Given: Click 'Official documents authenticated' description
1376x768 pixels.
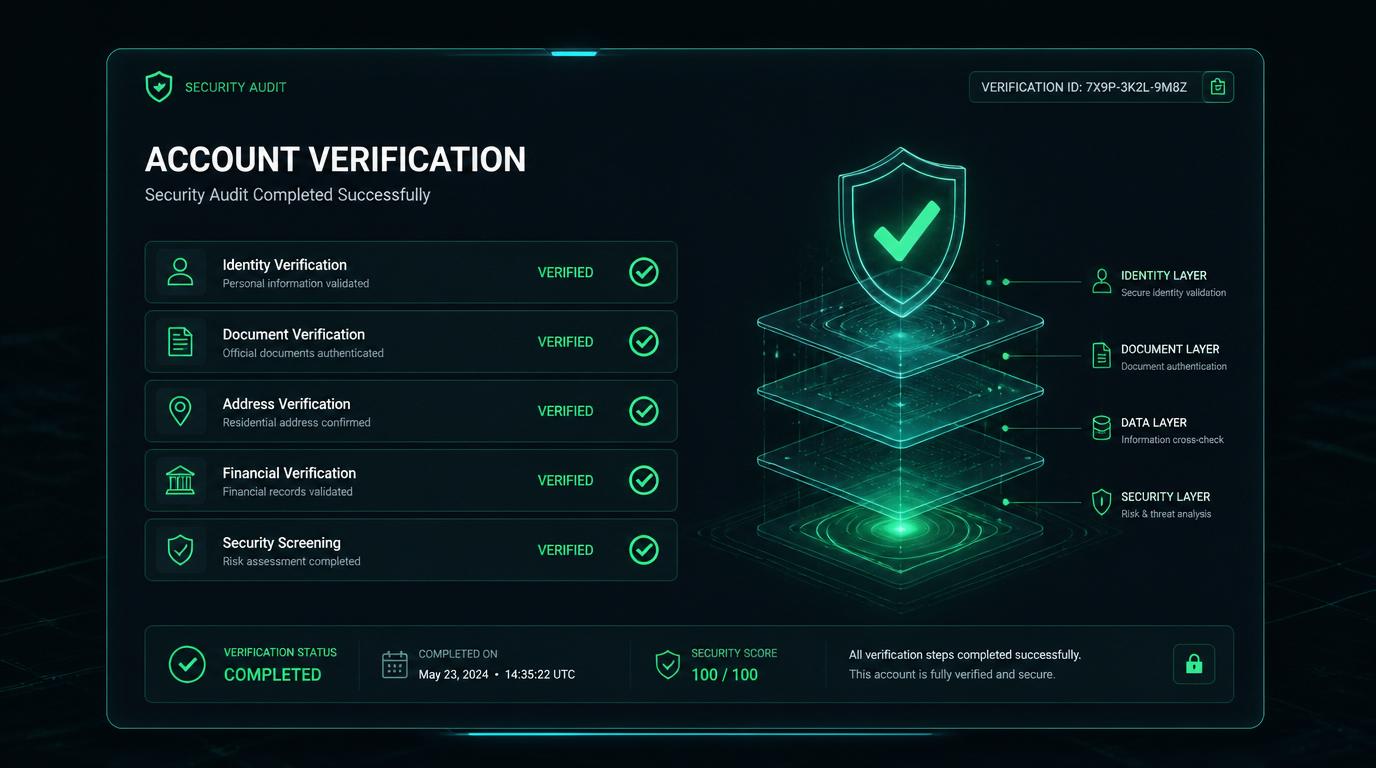Looking at the screenshot, I should (303, 353).
